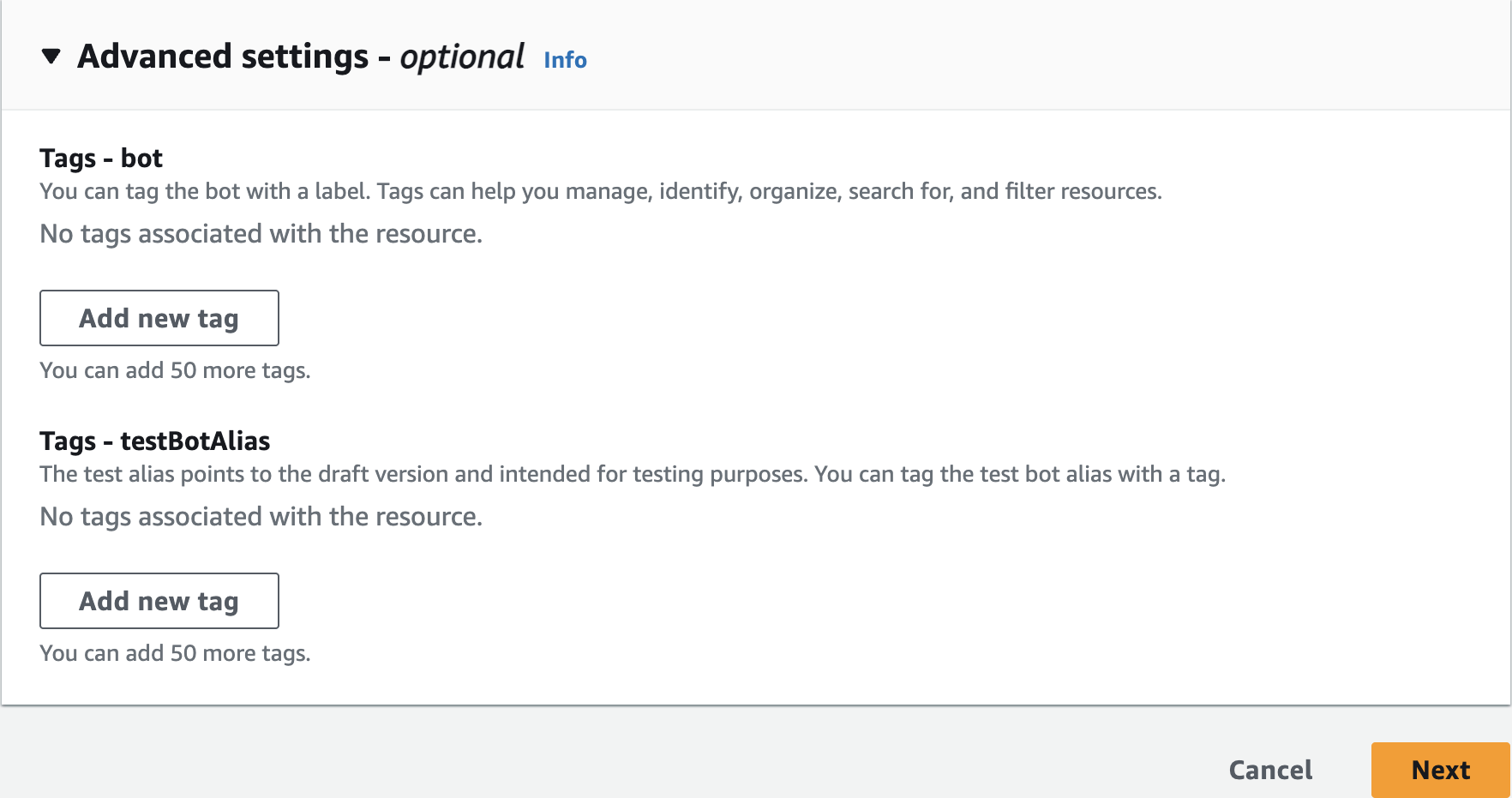The image size is (1512, 798).
Task: Proceed with the orange Next button
Action: click(x=1440, y=770)
